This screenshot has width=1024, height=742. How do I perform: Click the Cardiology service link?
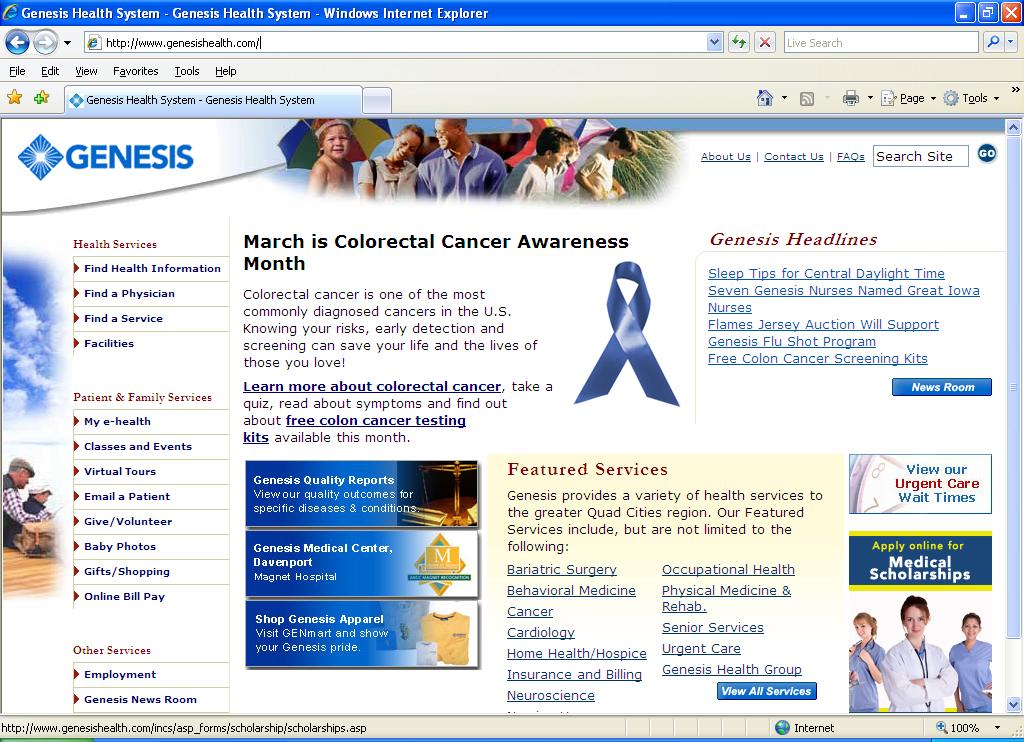[x=541, y=632]
